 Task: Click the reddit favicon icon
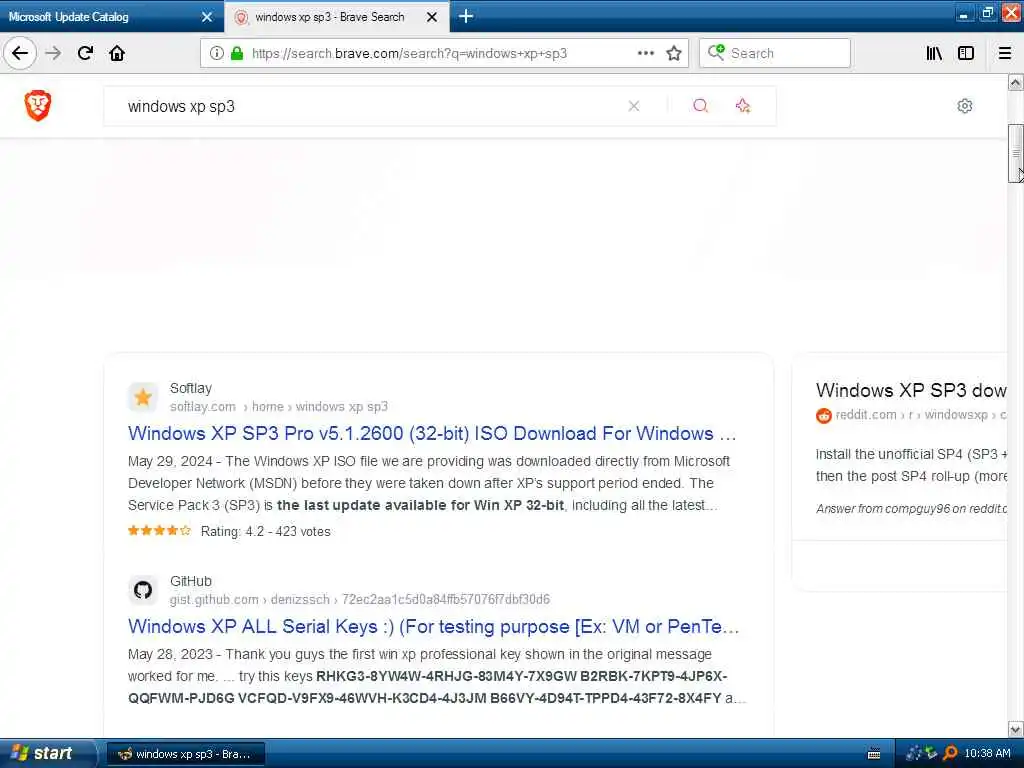tap(824, 415)
